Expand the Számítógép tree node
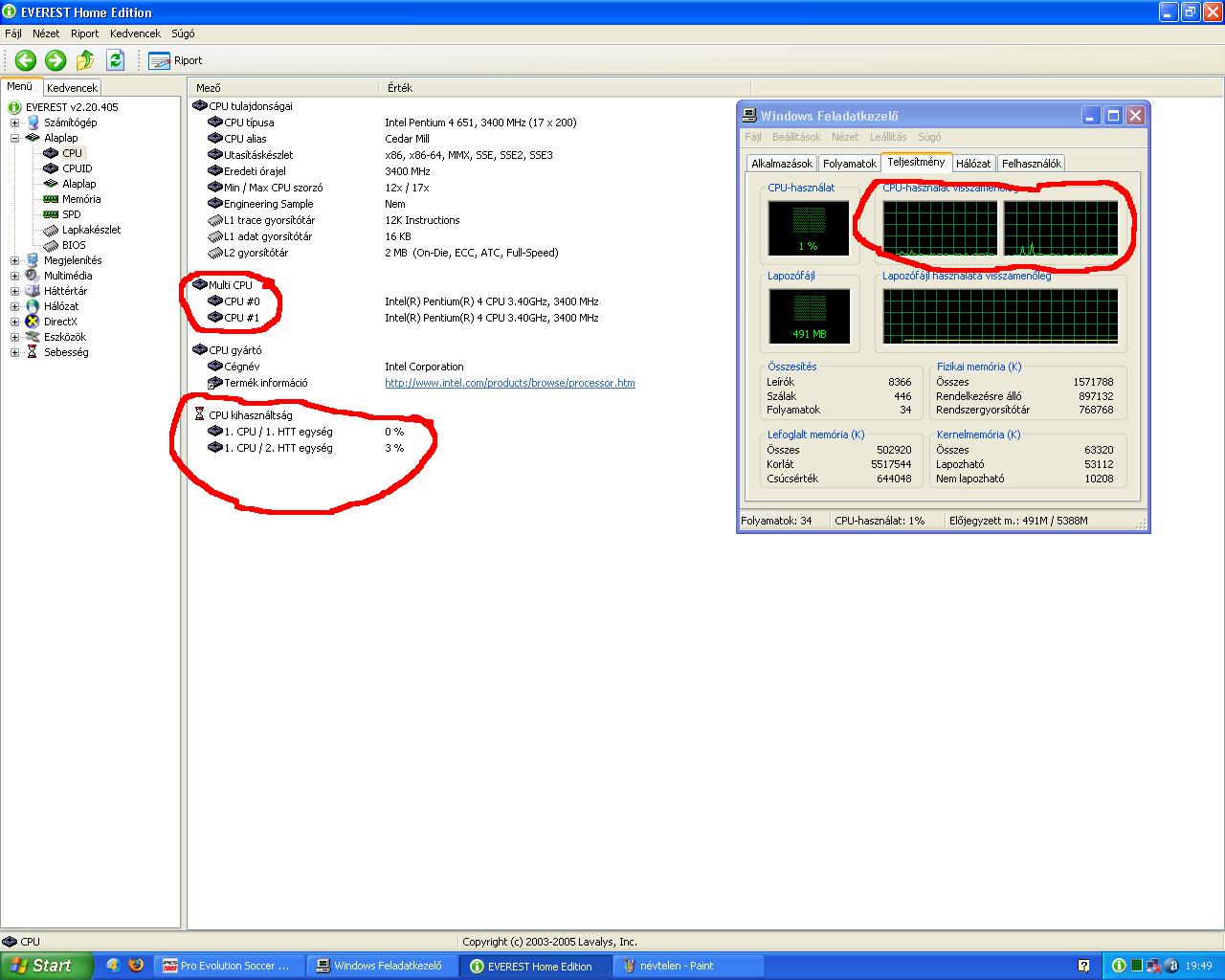Viewport: 1225px width, 980px height. 14,122
